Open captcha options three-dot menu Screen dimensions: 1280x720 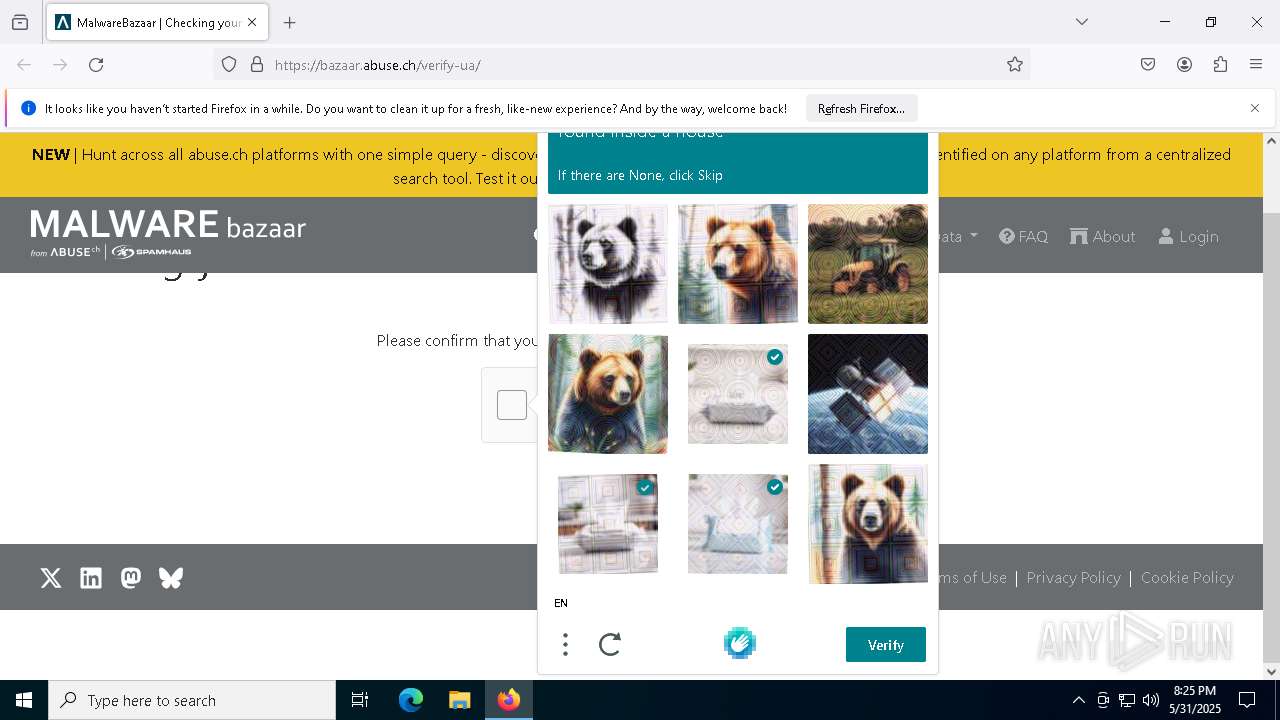(x=565, y=645)
